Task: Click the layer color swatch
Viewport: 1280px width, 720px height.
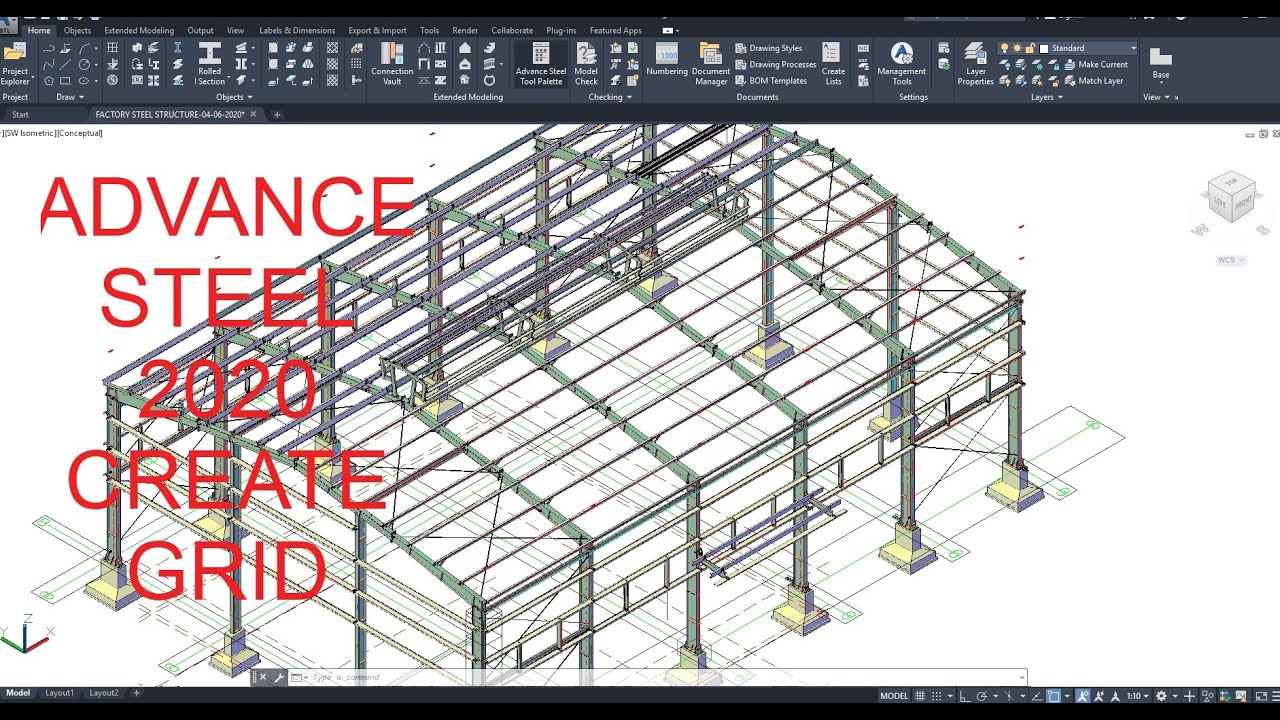Action: [1044, 48]
